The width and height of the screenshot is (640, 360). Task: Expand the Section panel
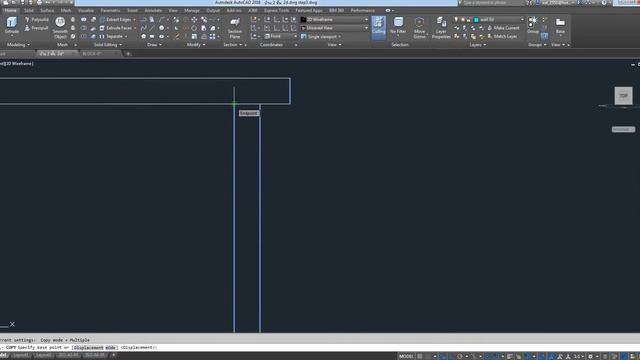(232, 45)
